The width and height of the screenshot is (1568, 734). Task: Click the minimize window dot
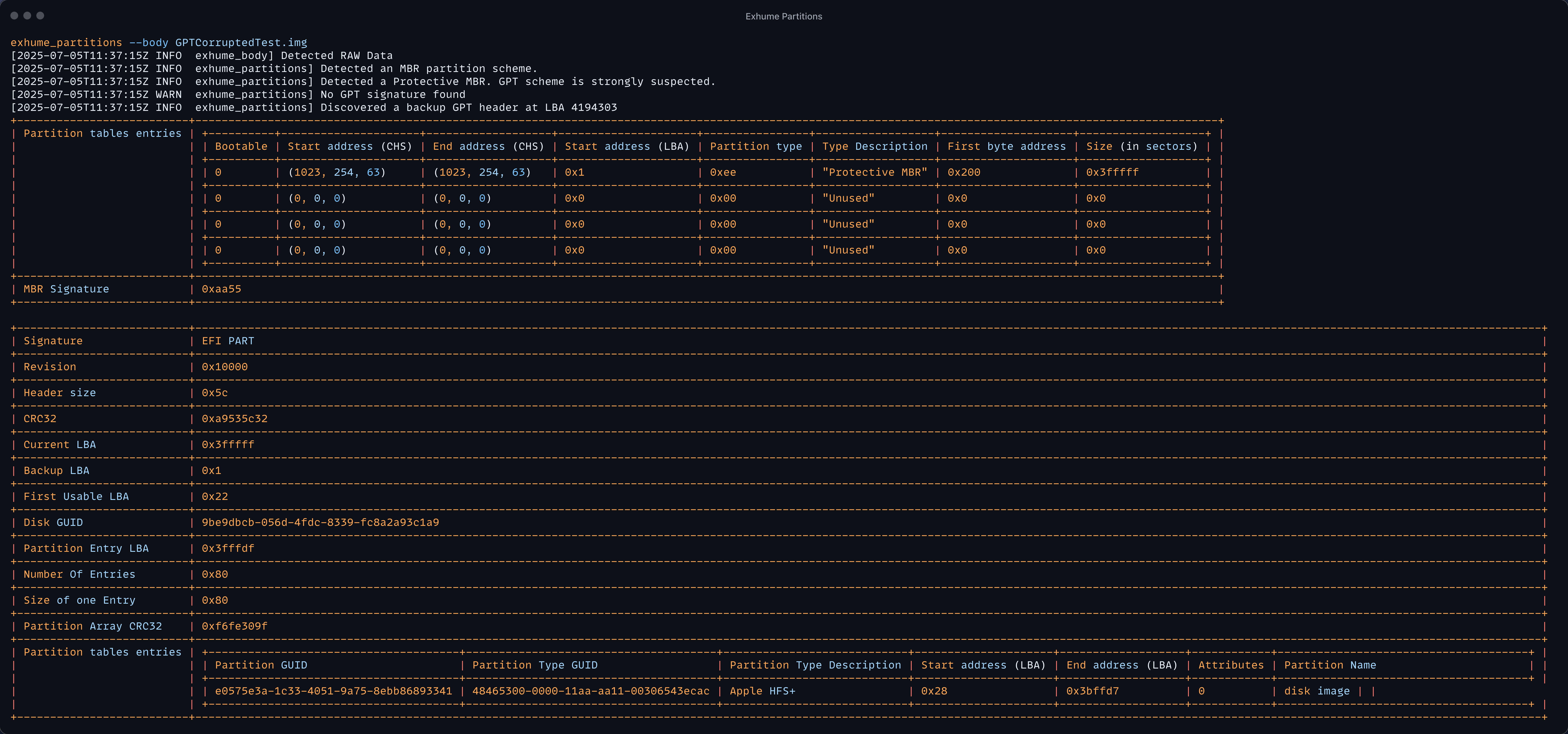pyautogui.click(x=27, y=16)
